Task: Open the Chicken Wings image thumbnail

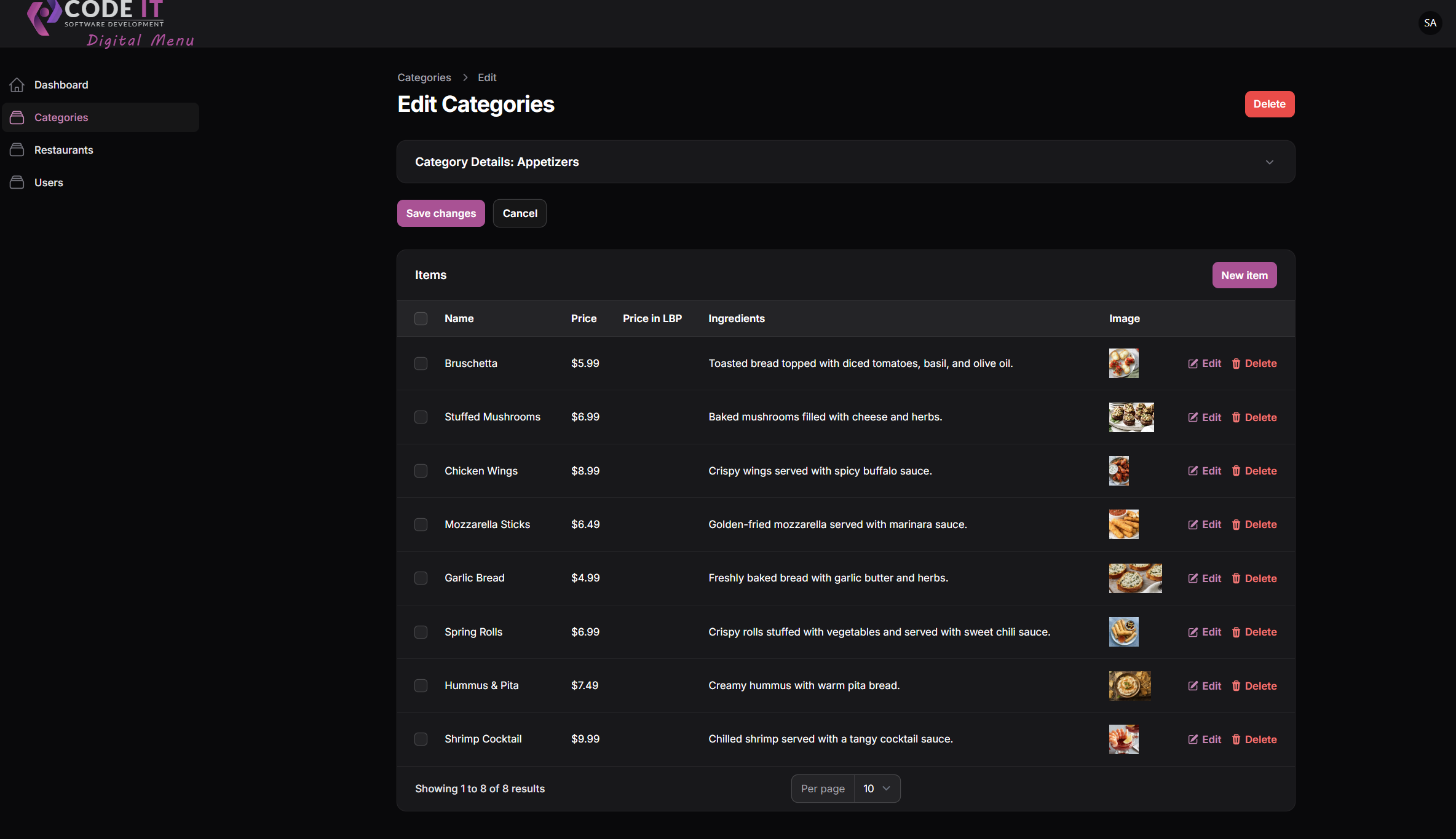Action: click(x=1119, y=471)
